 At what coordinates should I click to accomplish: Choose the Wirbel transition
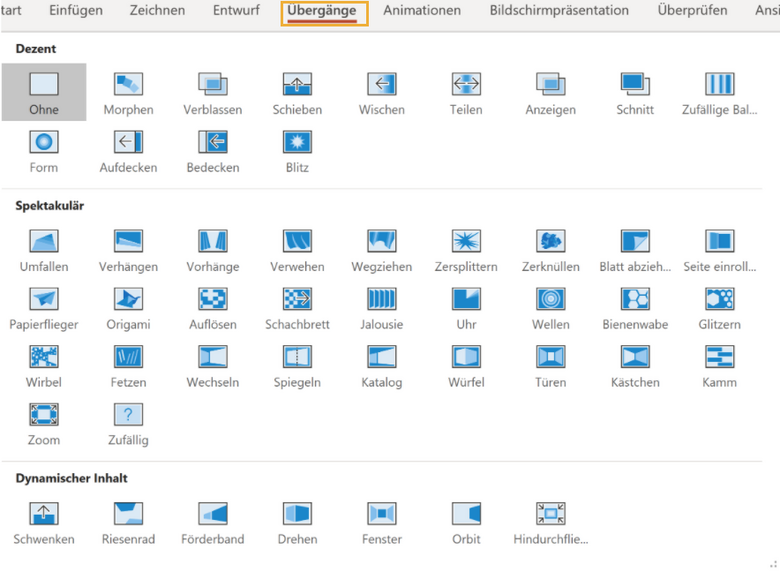coord(44,365)
